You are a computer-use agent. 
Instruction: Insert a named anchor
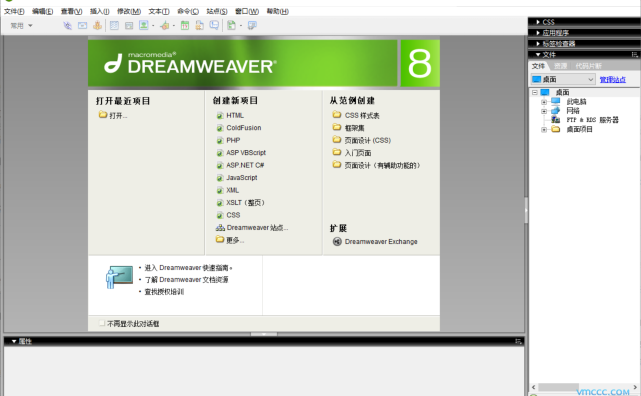click(x=97, y=25)
